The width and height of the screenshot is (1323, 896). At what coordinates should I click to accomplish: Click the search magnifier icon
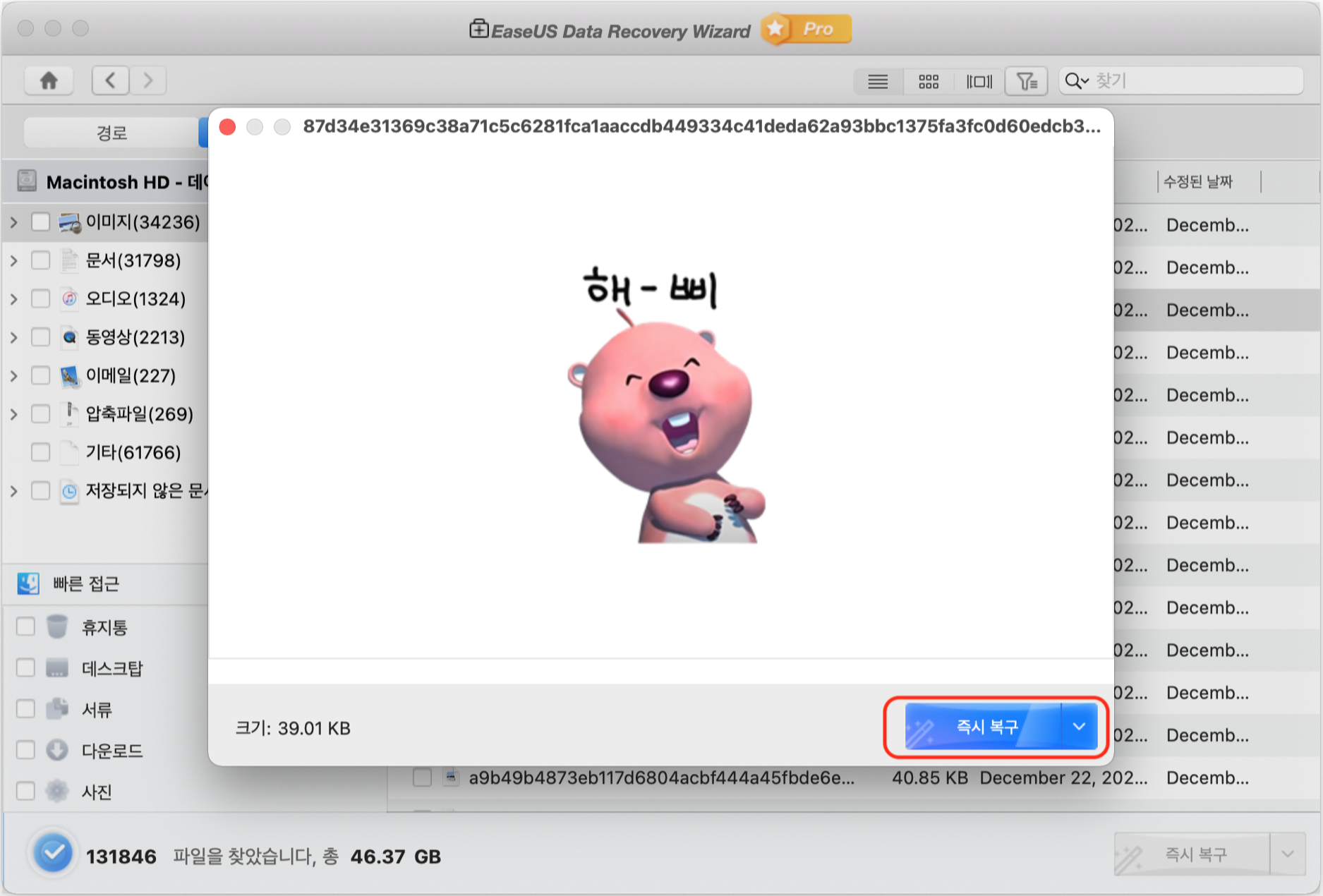point(1075,81)
